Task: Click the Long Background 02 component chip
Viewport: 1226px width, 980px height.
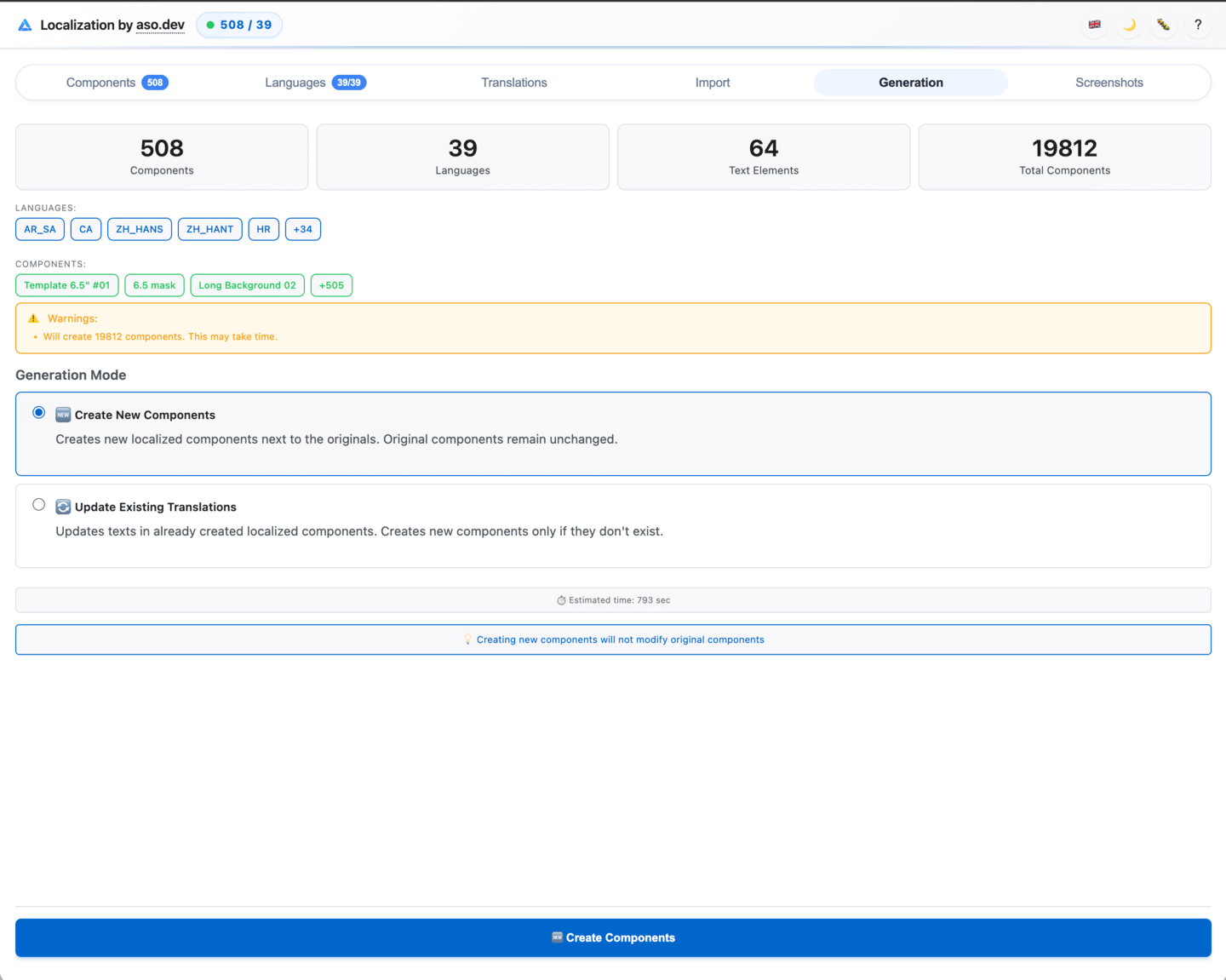Action: (x=247, y=285)
